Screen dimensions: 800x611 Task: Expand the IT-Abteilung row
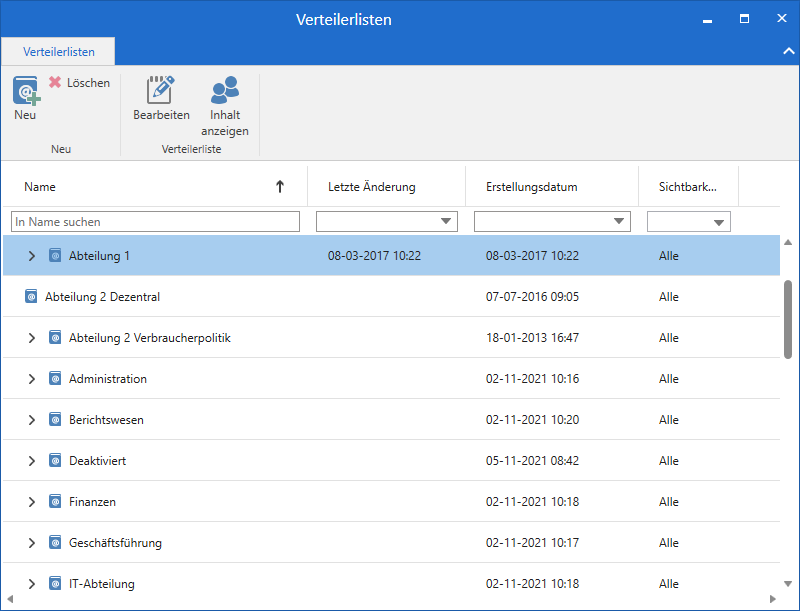point(32,583)
